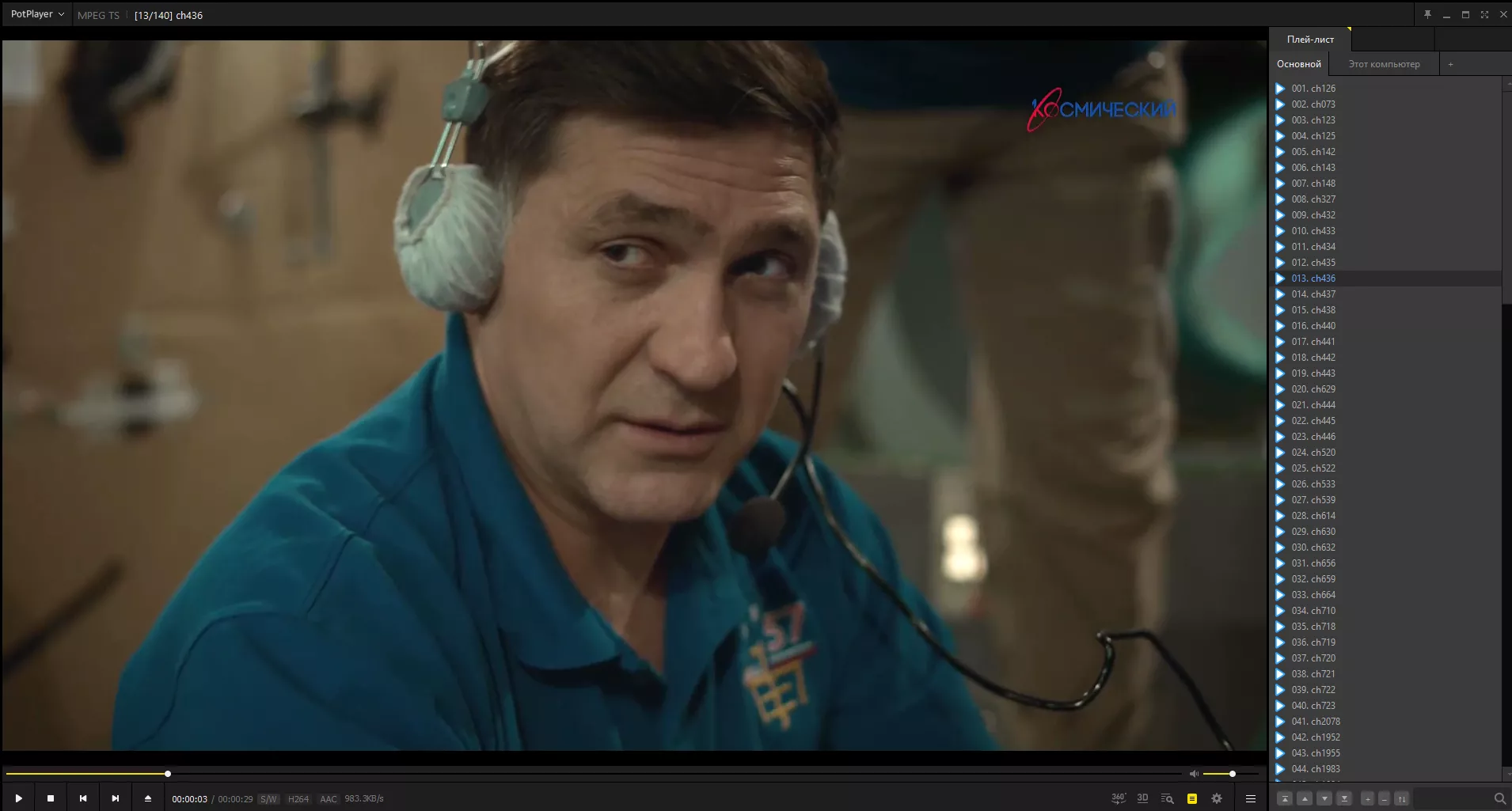1512x811 pixels.
Task: Click the video frame to pause/play
Action: [634, 396]
